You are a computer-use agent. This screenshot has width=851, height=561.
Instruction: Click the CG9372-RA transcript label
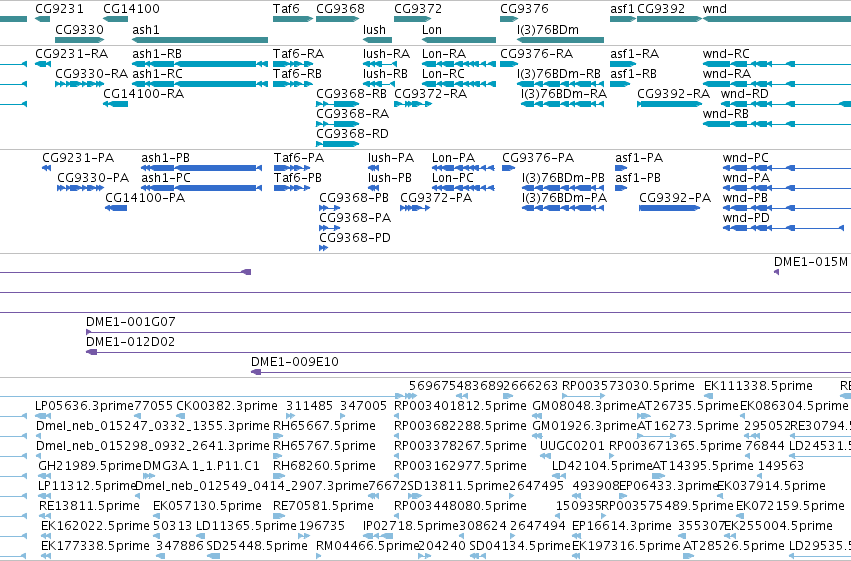430,93
